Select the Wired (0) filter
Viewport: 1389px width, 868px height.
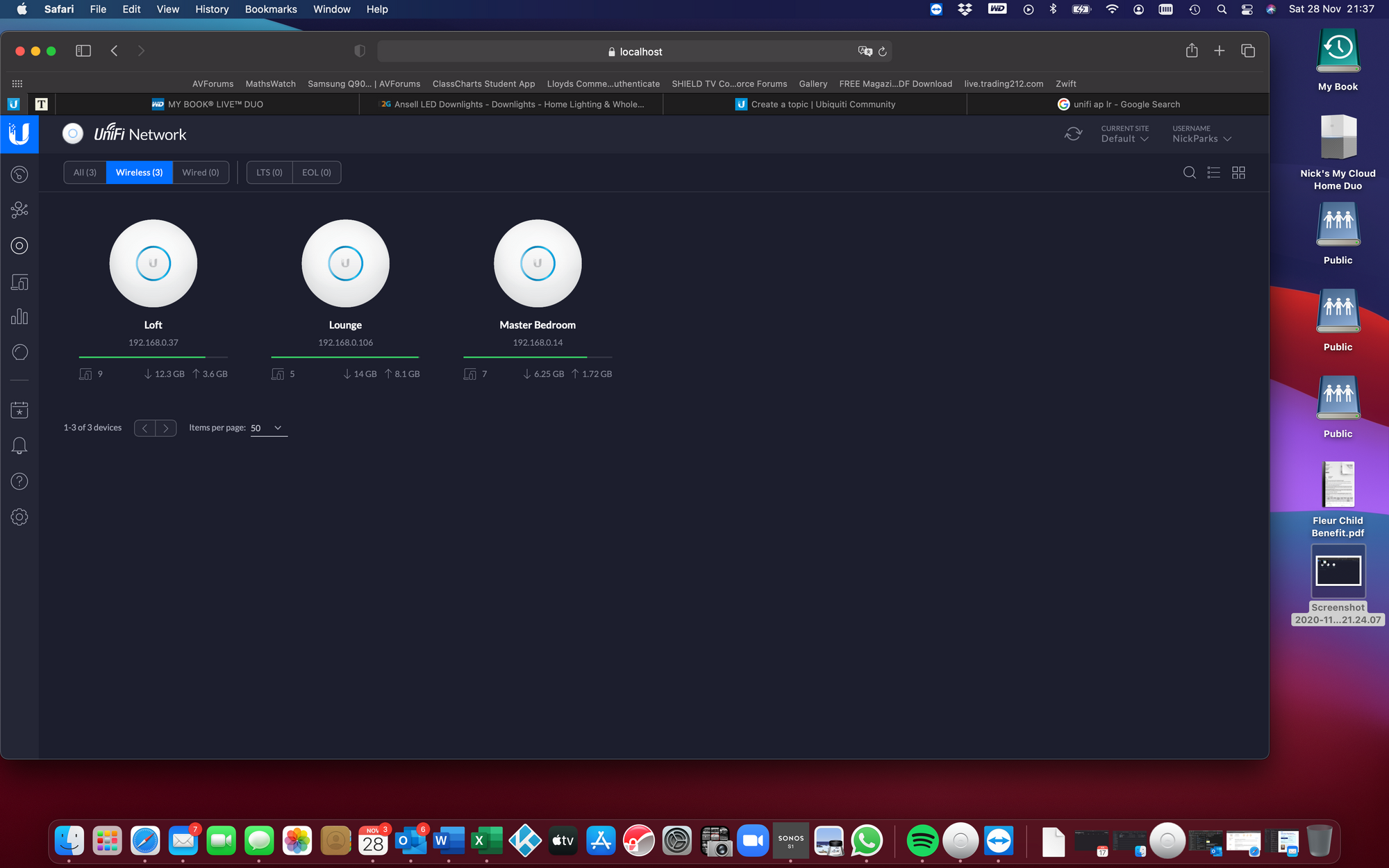click(x=201, y=172)
